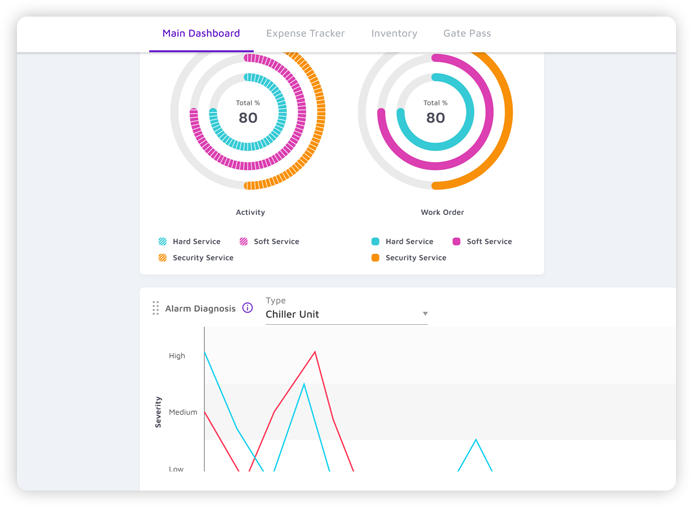Viewport: 691px width, 507px height.
Task: Click the Work Order chart title label
Action: (x=442, y=212)
